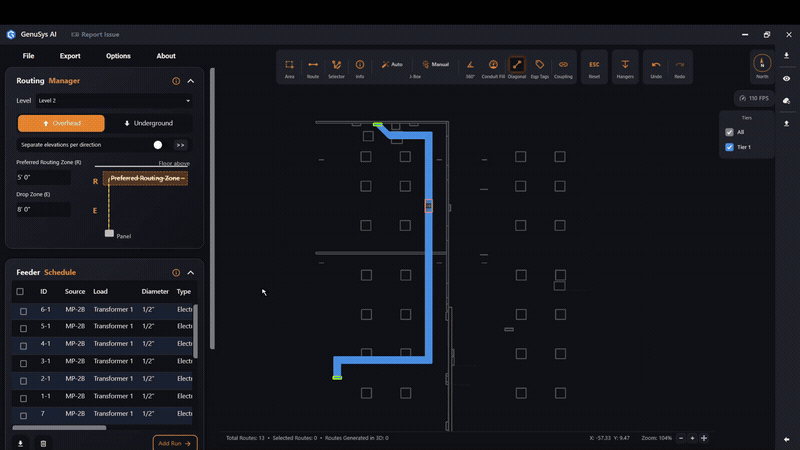This screenshot has height=450, width=800.
Task: Check the feeder 5-1 row checkbox
Action: tap(23, 328)
